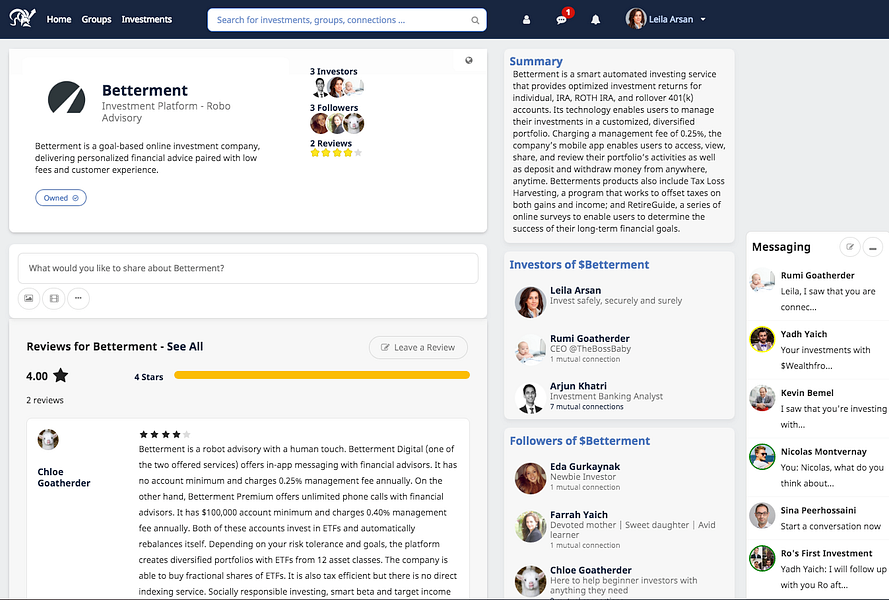The width and height of the screenshot is (889, 600).
Task: Click Leave a Review button
Action: (418, 348)
